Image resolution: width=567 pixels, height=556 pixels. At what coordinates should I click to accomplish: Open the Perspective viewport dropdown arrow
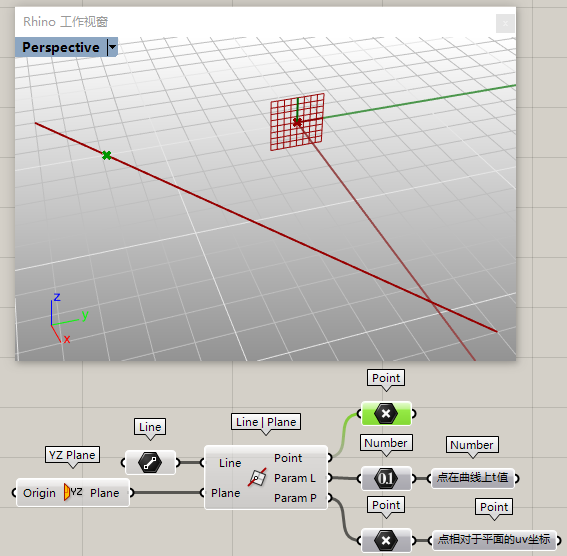pos(113,47)
